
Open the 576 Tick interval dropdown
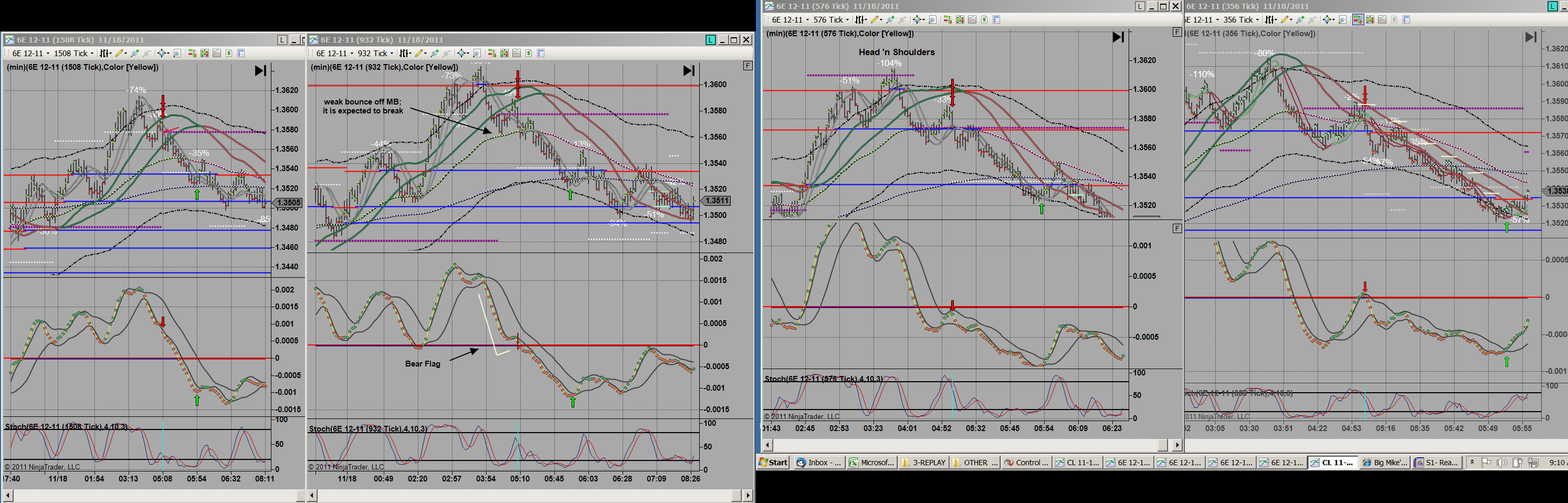(831, 20)
